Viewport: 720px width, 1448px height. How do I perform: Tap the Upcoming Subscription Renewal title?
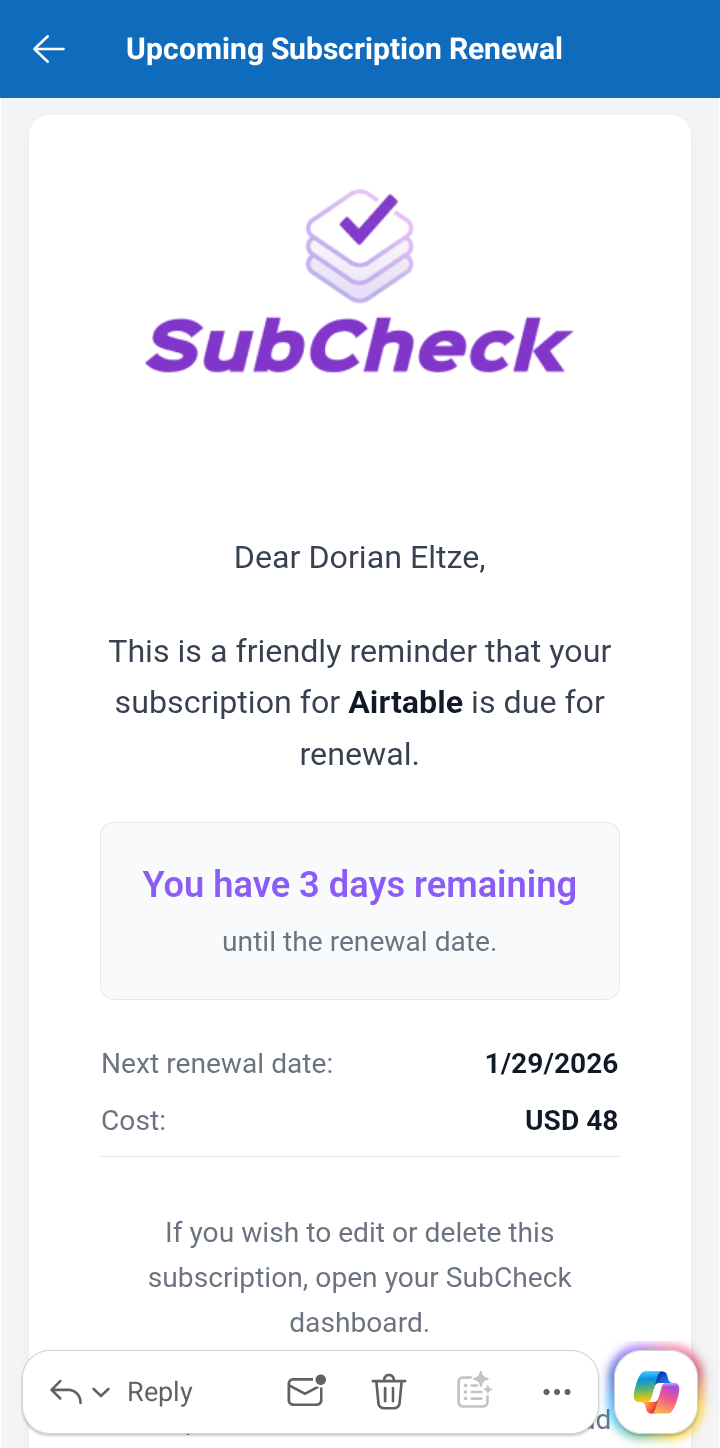(344, 48)
